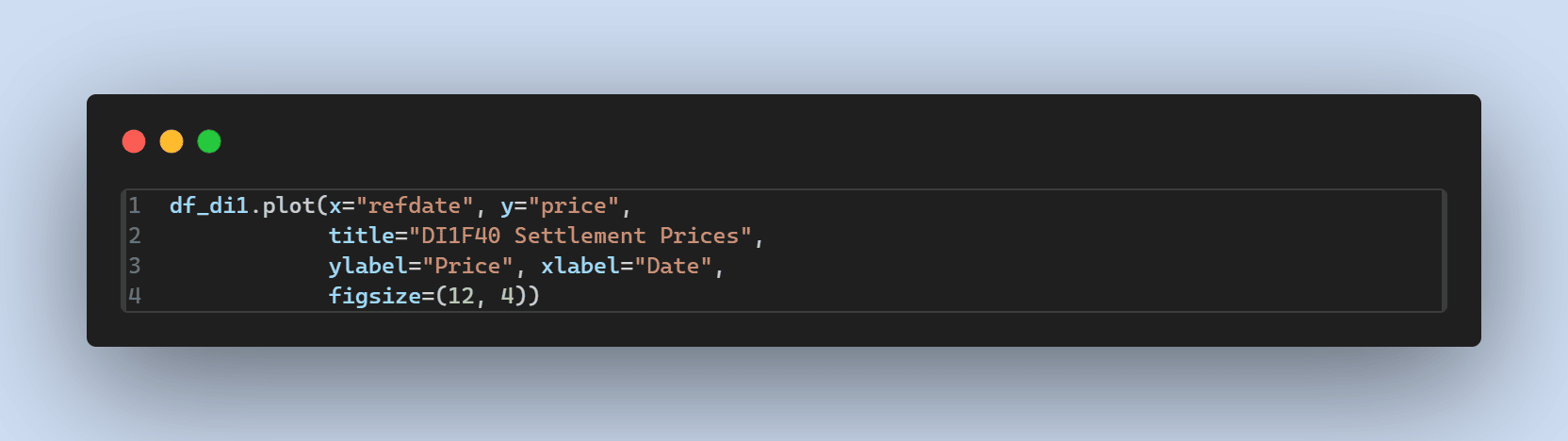
Task: Click the figsize keyword argument
Action: pos(374,296)
